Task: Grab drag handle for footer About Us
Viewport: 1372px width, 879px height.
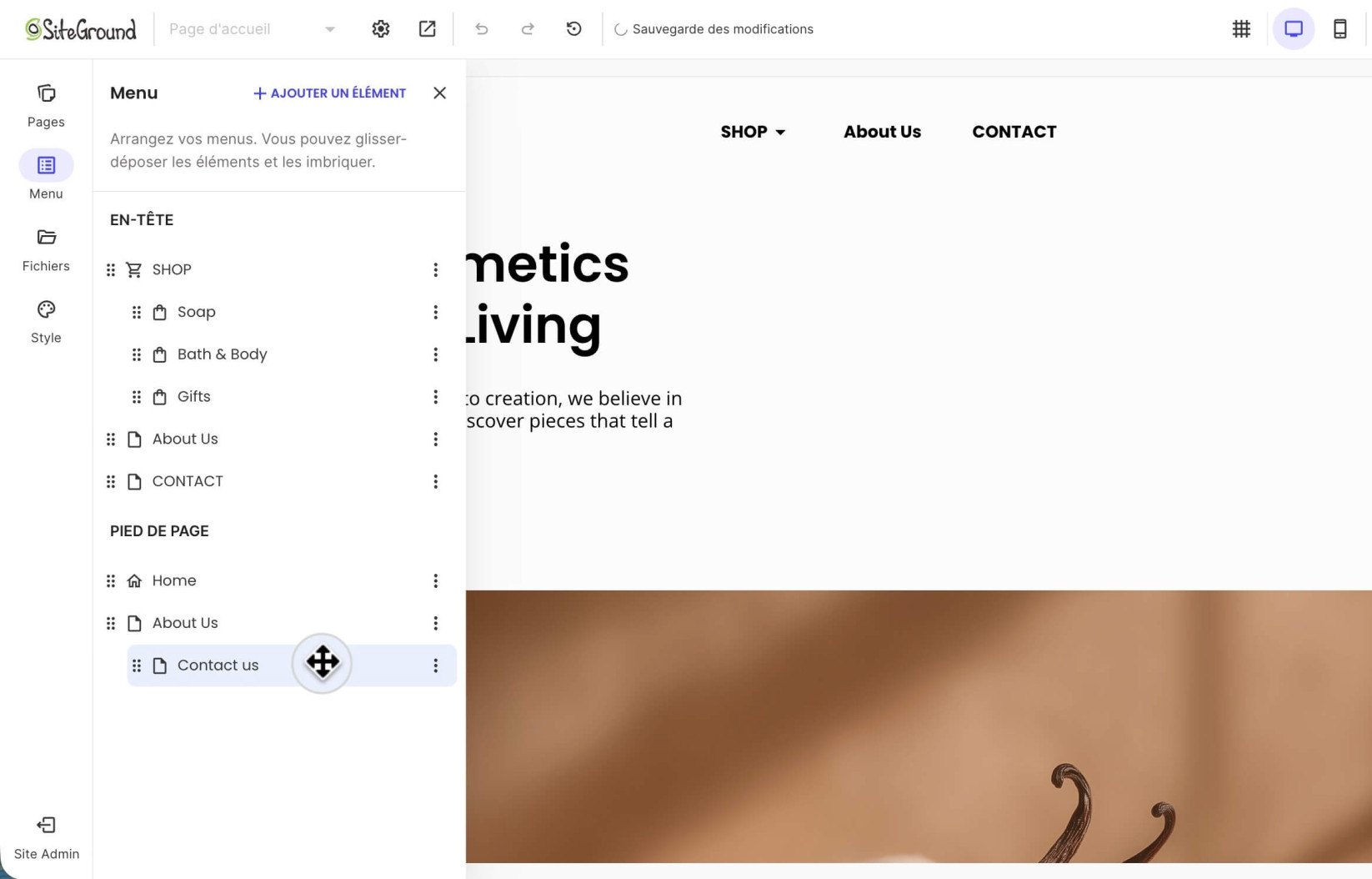Action: coord(111,624)
